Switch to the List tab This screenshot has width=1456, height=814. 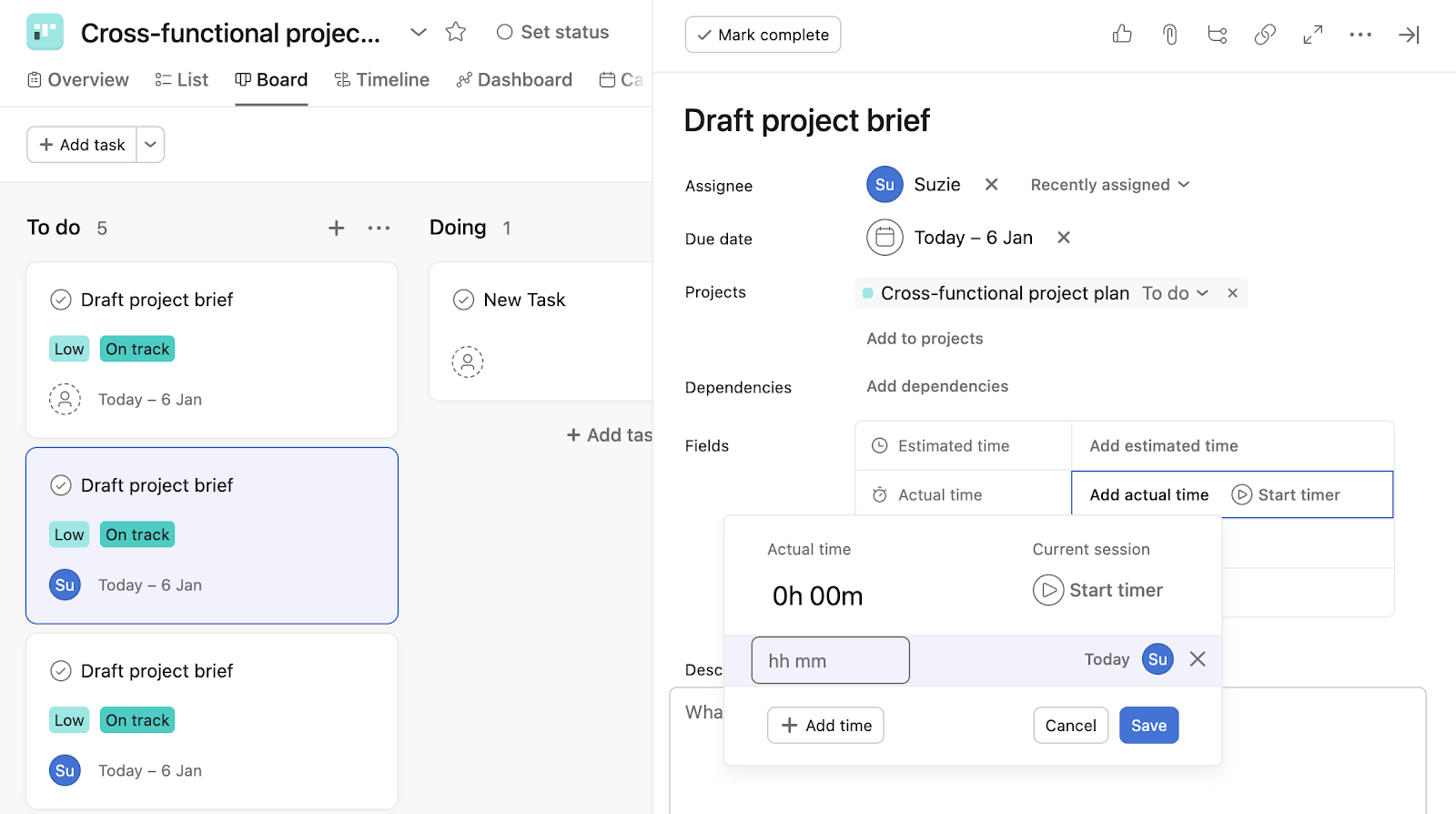pyautogui.click(x=182, y=80)
